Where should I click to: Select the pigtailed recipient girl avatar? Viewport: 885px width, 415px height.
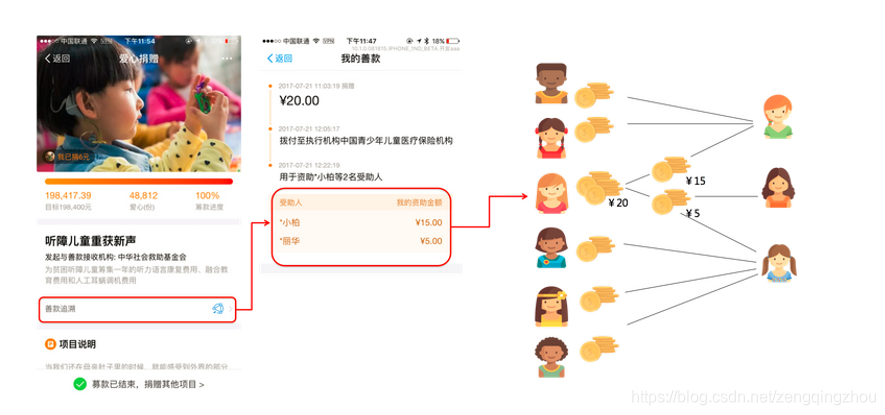(779, 263)
